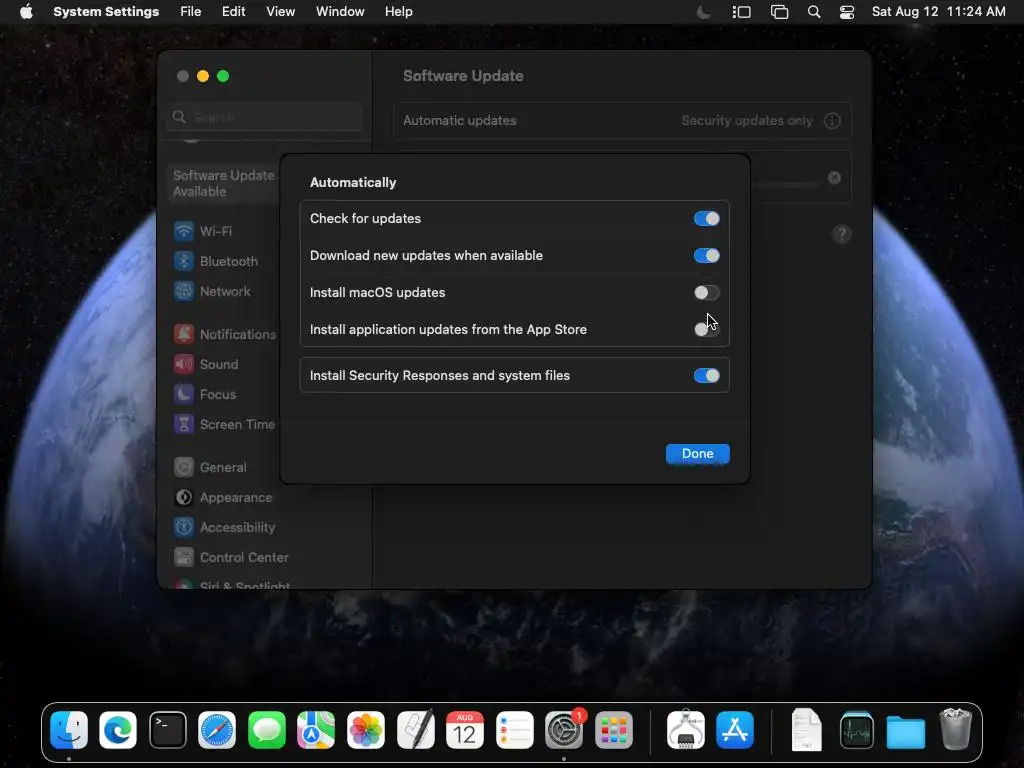The image size is (1024, 768).
Task: Select Sound icon in sidebar
Action: tap(184, 364)
